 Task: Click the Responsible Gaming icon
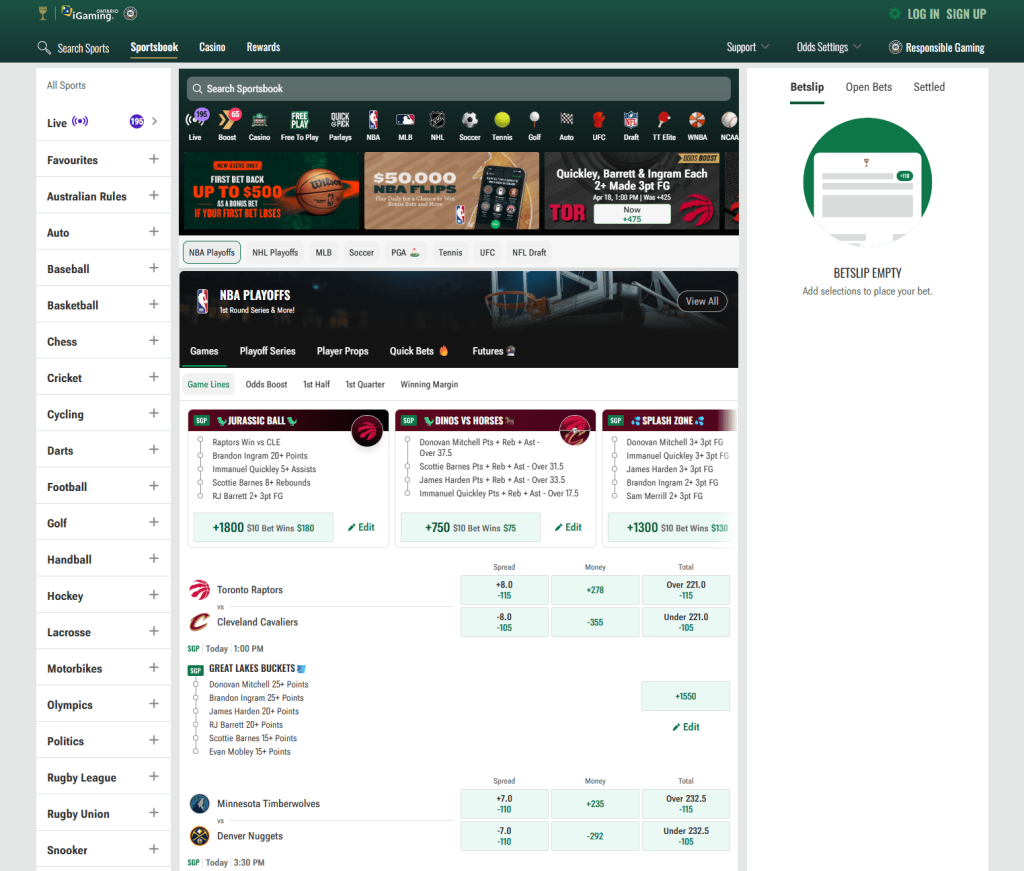895,47
